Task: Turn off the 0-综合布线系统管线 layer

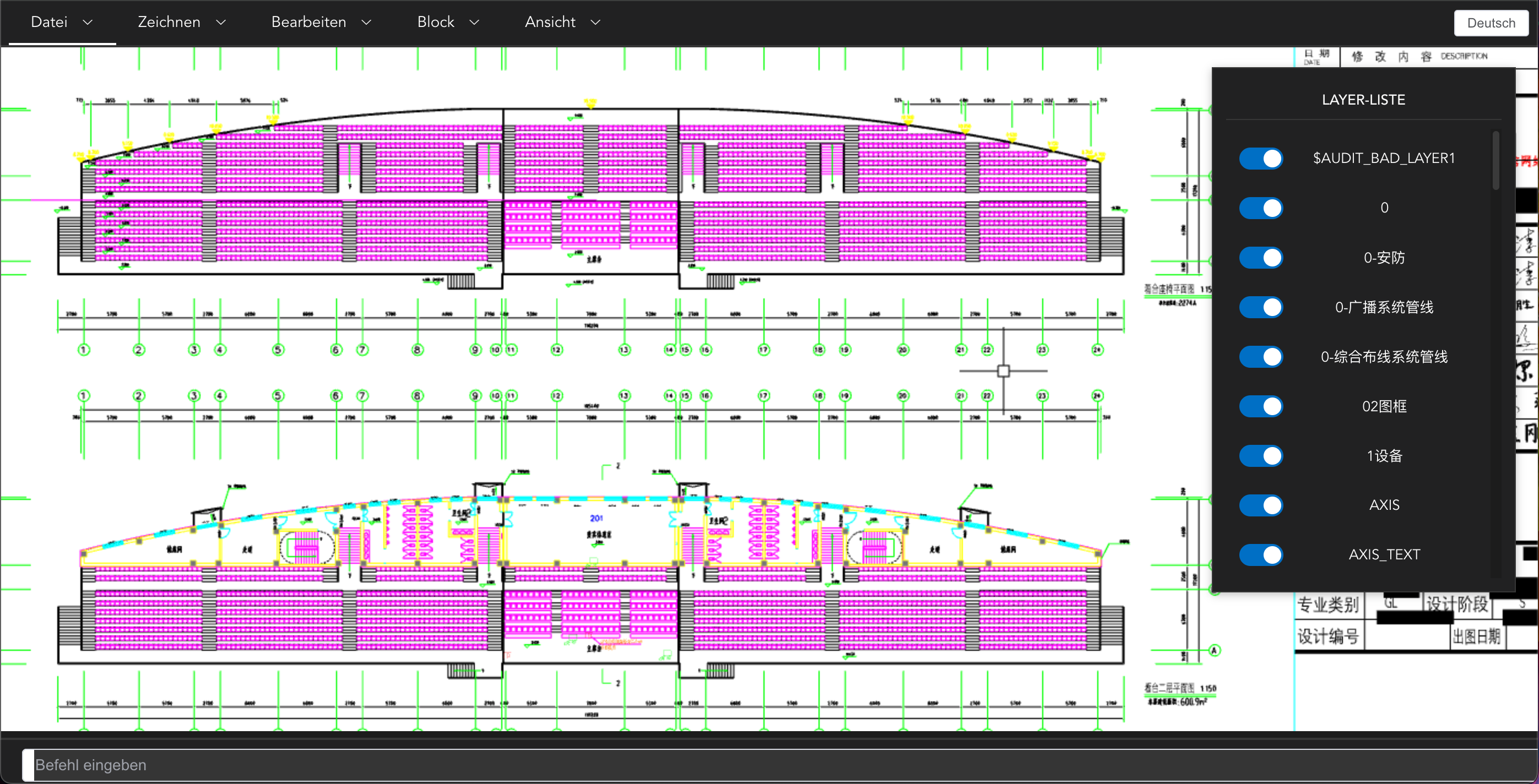Action: tap(1261, 357)
